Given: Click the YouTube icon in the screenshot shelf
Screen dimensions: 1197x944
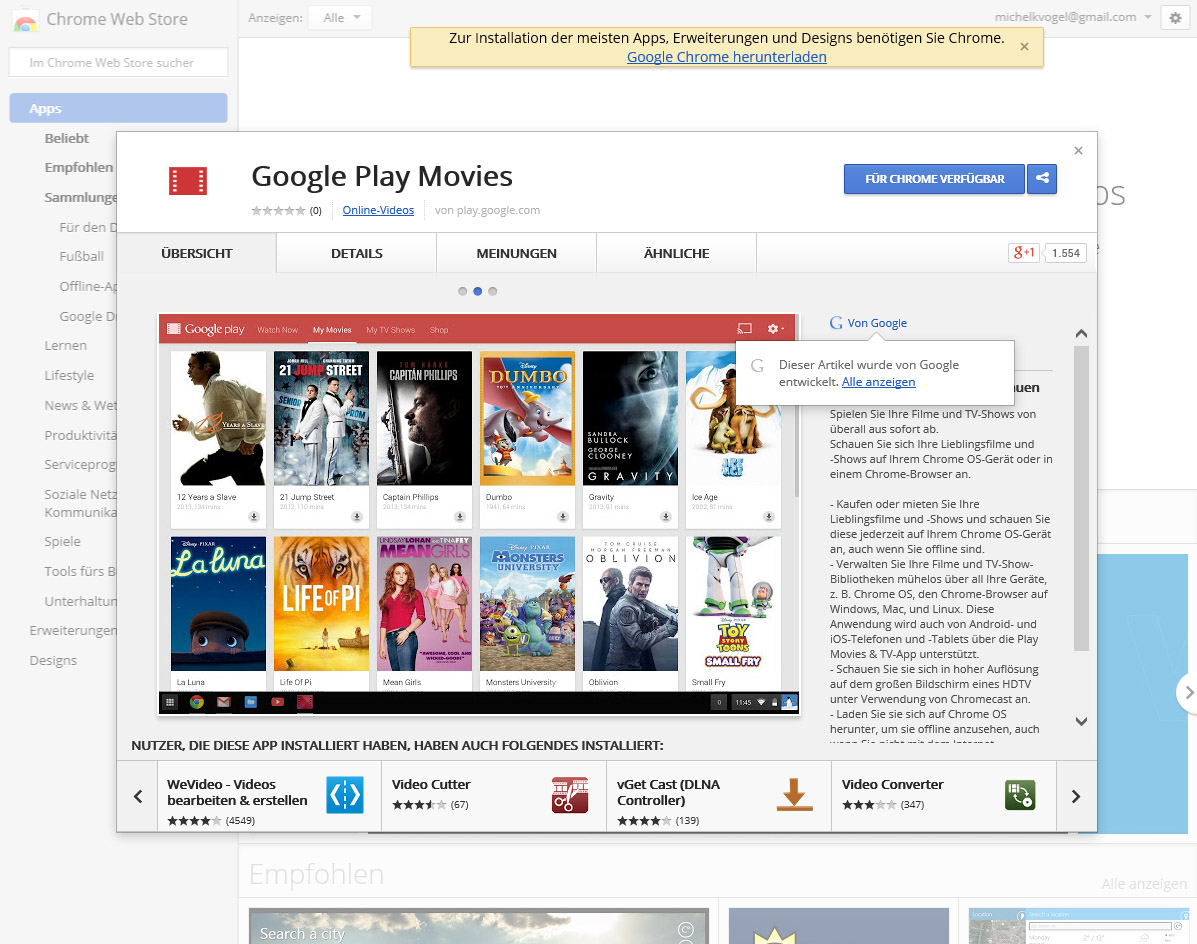Looking at the screenshot, I should (x=277, y=702).
